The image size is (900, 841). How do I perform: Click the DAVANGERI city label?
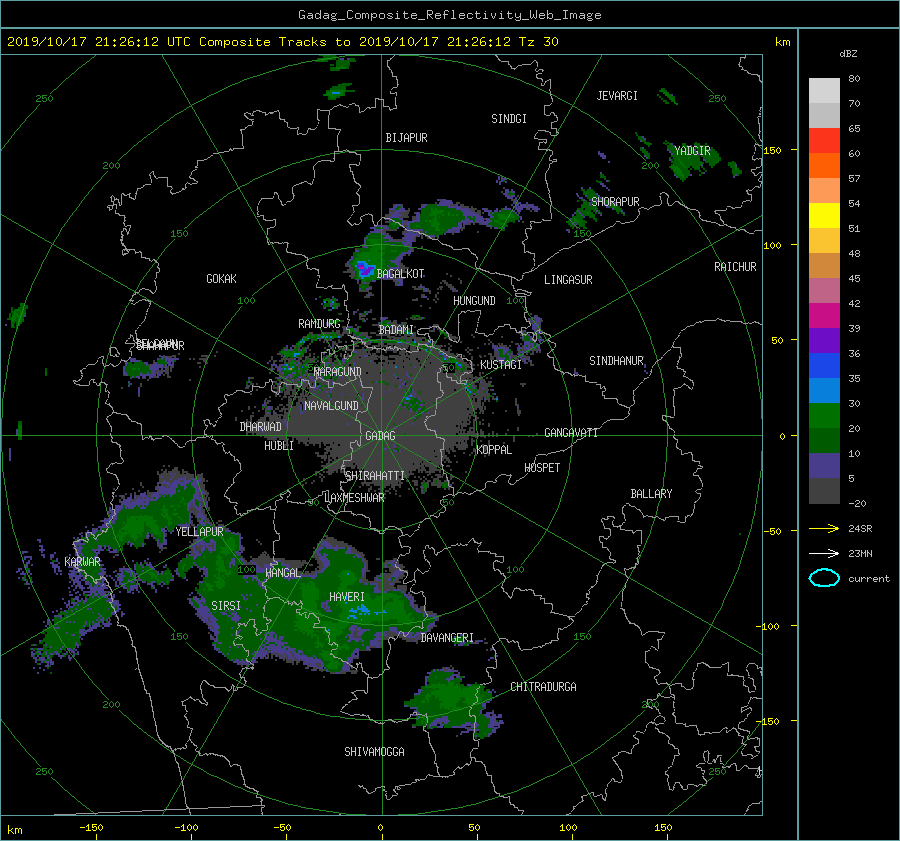(447, 638)
